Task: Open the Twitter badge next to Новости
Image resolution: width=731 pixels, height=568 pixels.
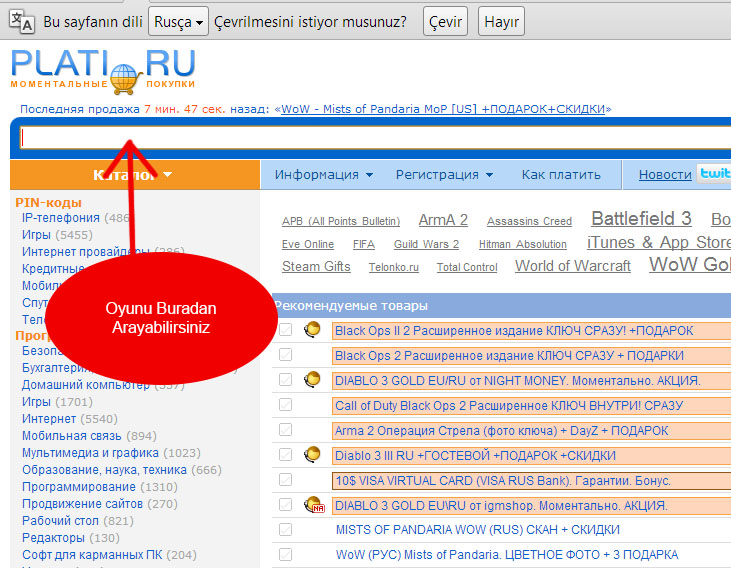Action: (714, 173)
